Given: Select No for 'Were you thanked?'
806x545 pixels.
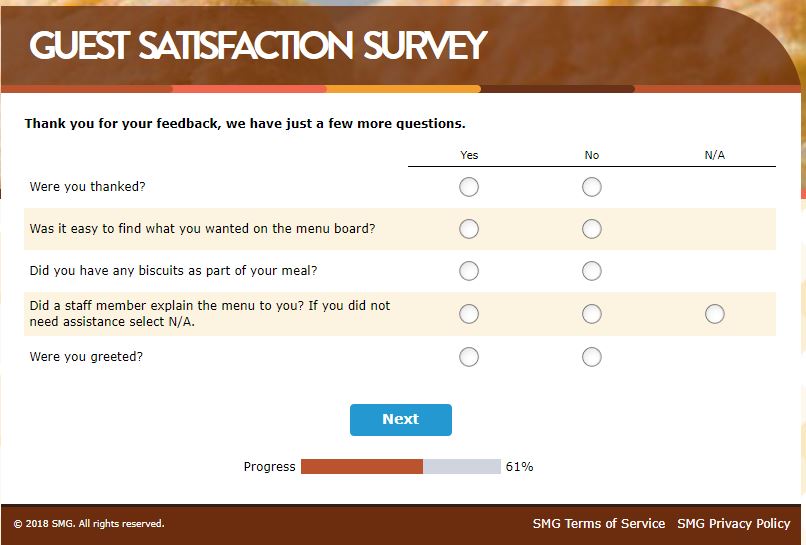Looking at the screenshot, I should 592,187.
